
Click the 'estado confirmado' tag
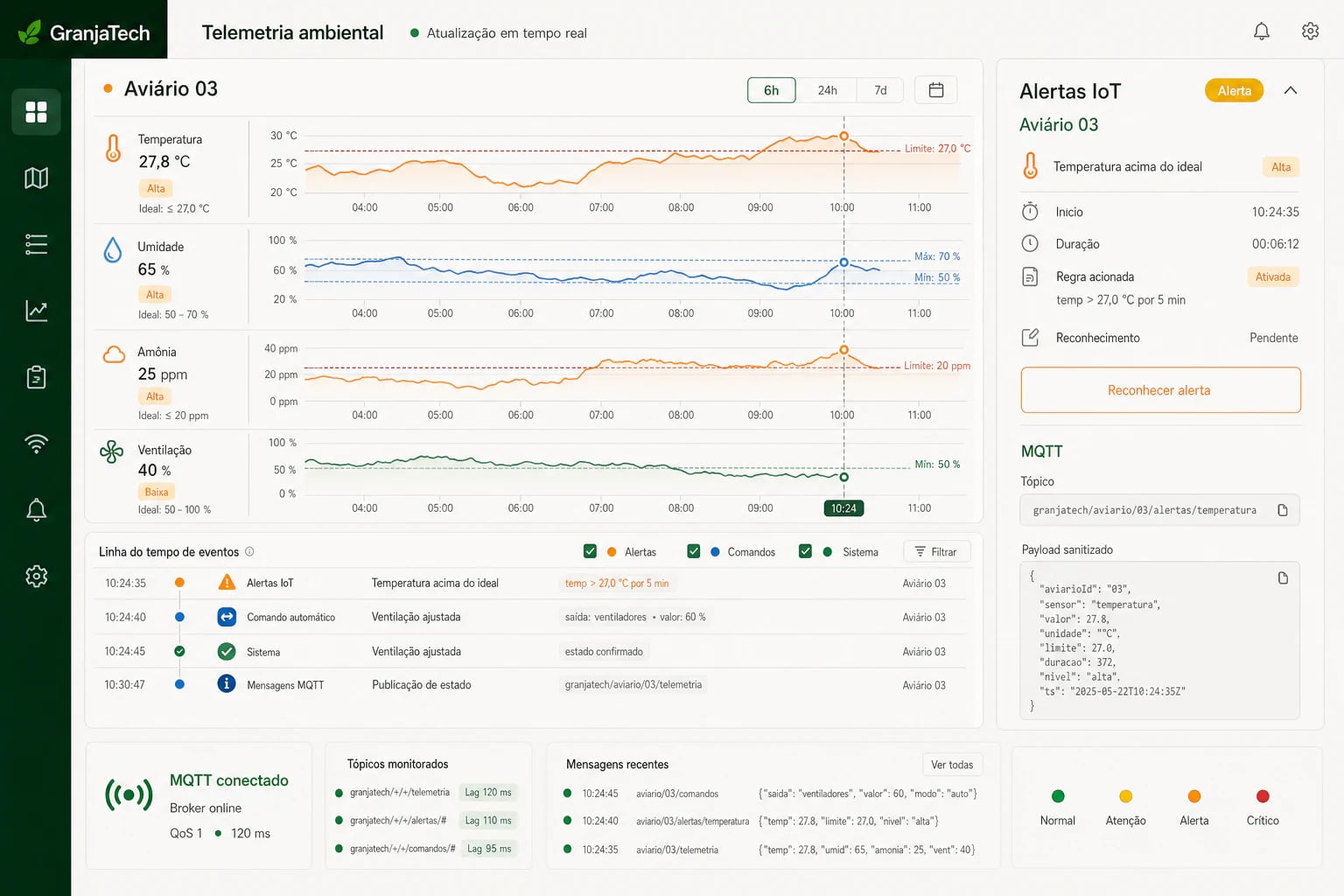click(x=604, y=652)
